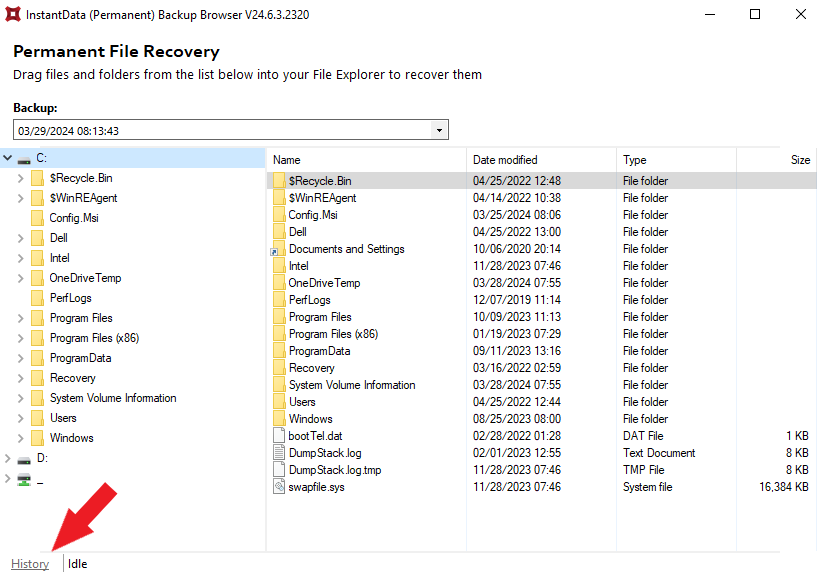Expand the OneDriveTemp tree node
The height and width of the screenshot is (573, 822).
[x=20, y=278]
